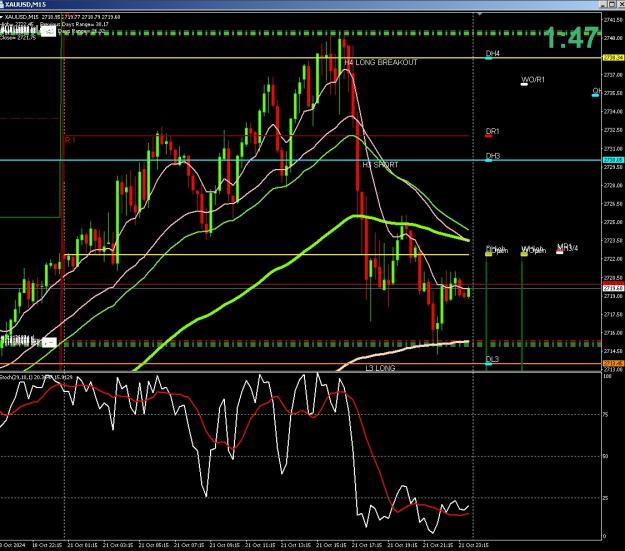Click the Previous Days Range text

click(74, 24)
